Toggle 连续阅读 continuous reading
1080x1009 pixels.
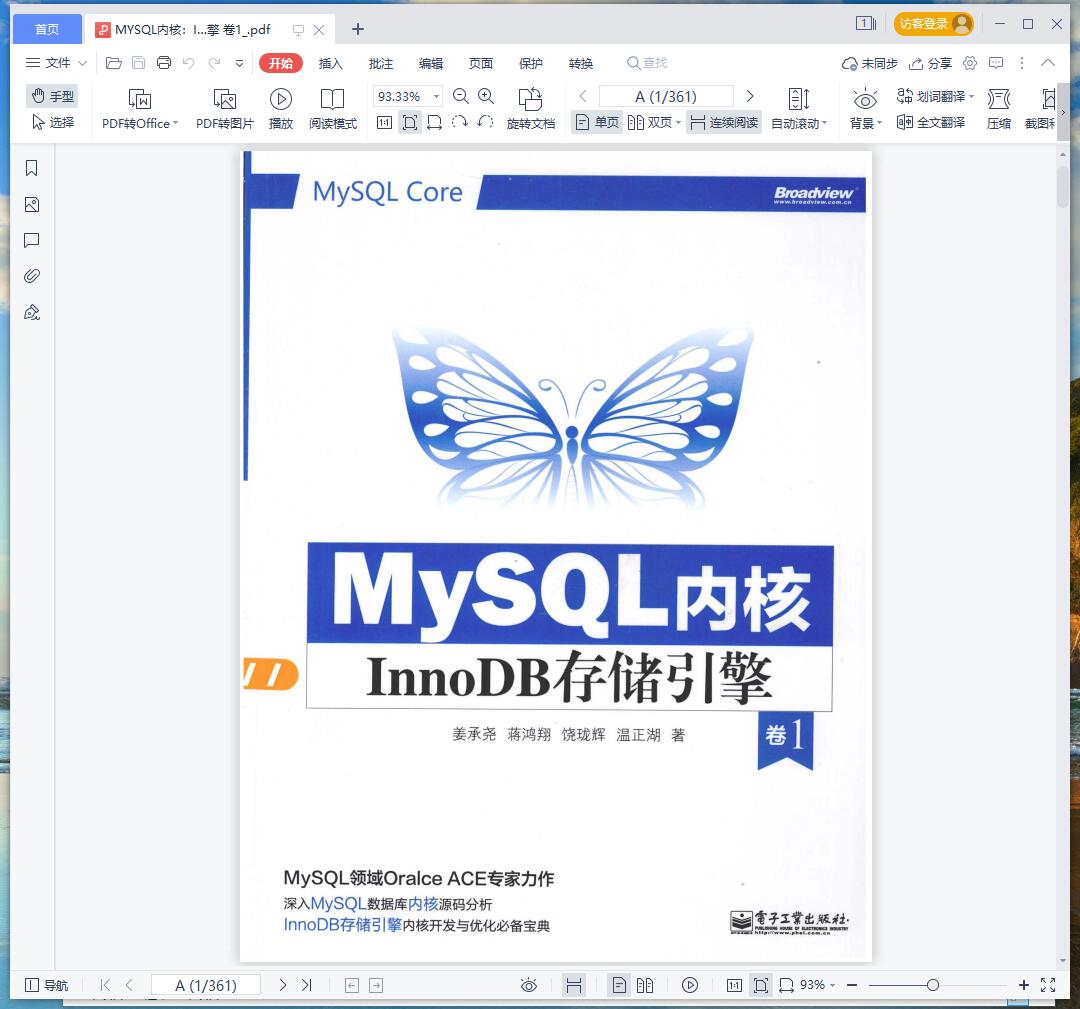click(724, 123)
